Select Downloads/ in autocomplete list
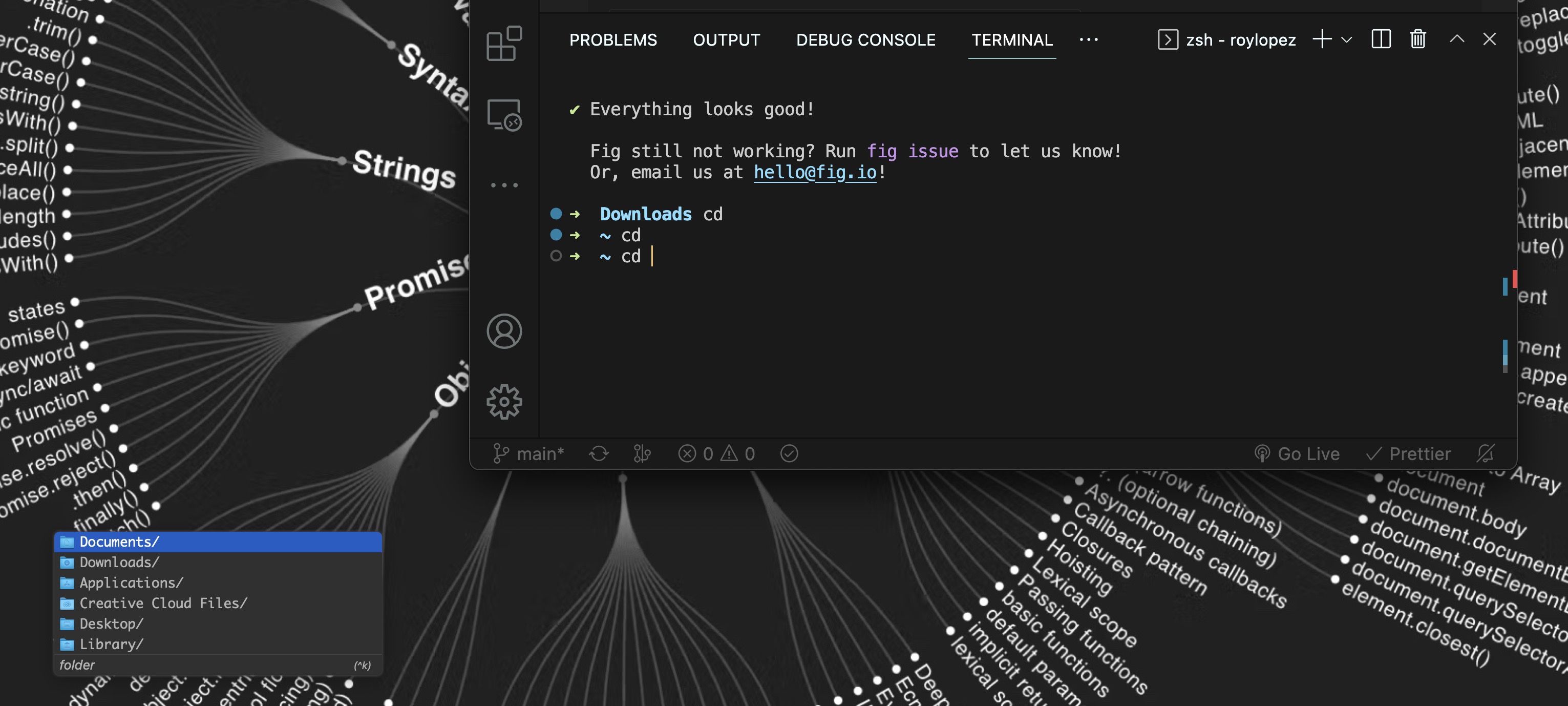The width and height of the screenshot is (1568, 706). [x=119, y=562]
